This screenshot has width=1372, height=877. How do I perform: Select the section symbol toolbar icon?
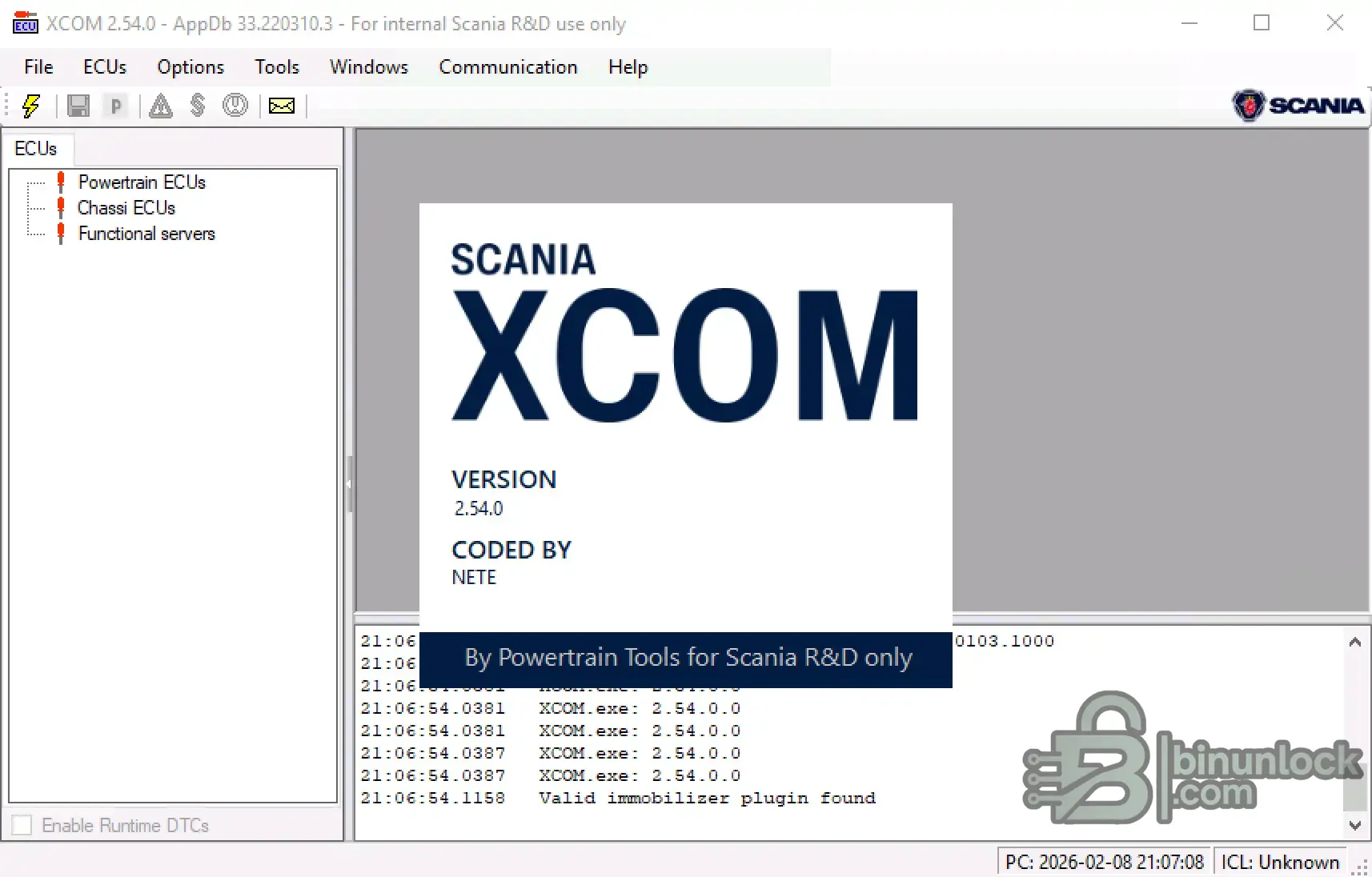[198, 106]
